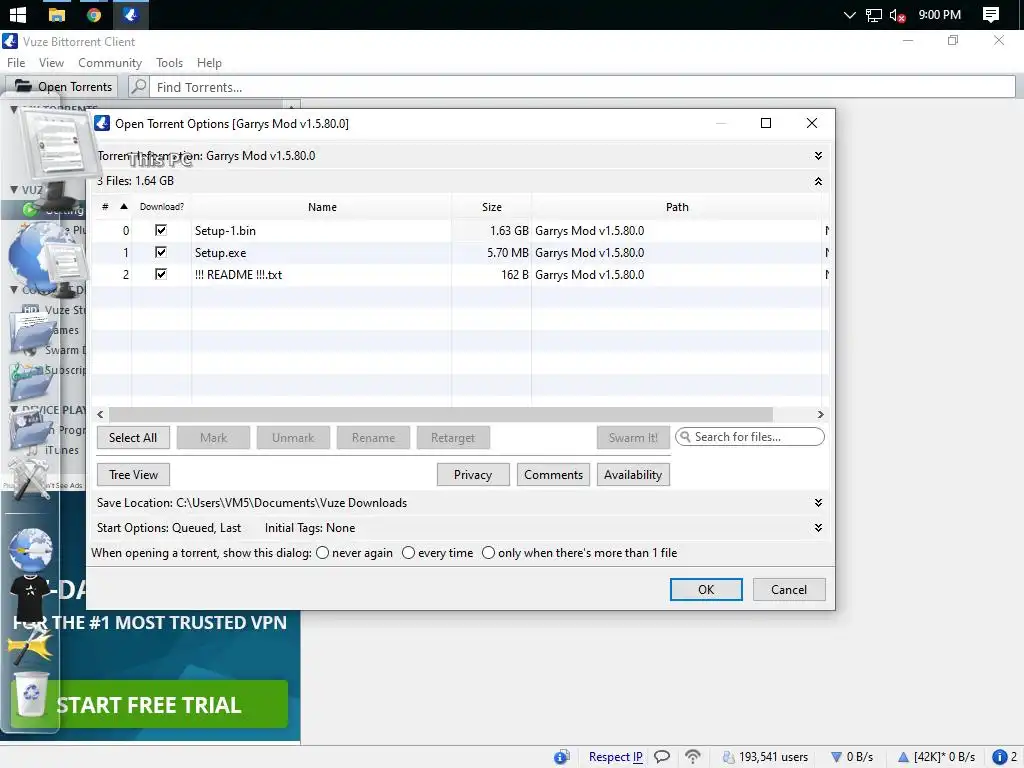Click the Vuze icon in dialog title bar
1024x768 pixels.
click(x=102, y=123)
